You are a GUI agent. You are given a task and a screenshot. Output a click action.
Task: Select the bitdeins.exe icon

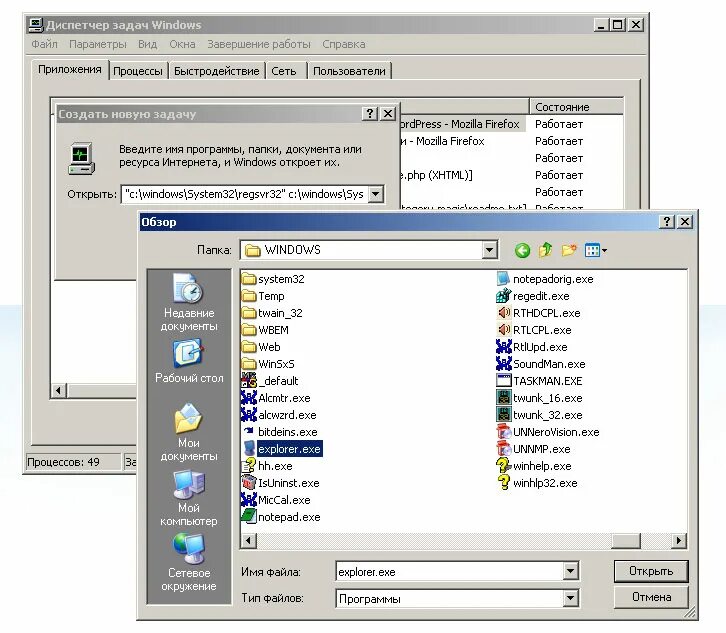click(x=249, y=432)
